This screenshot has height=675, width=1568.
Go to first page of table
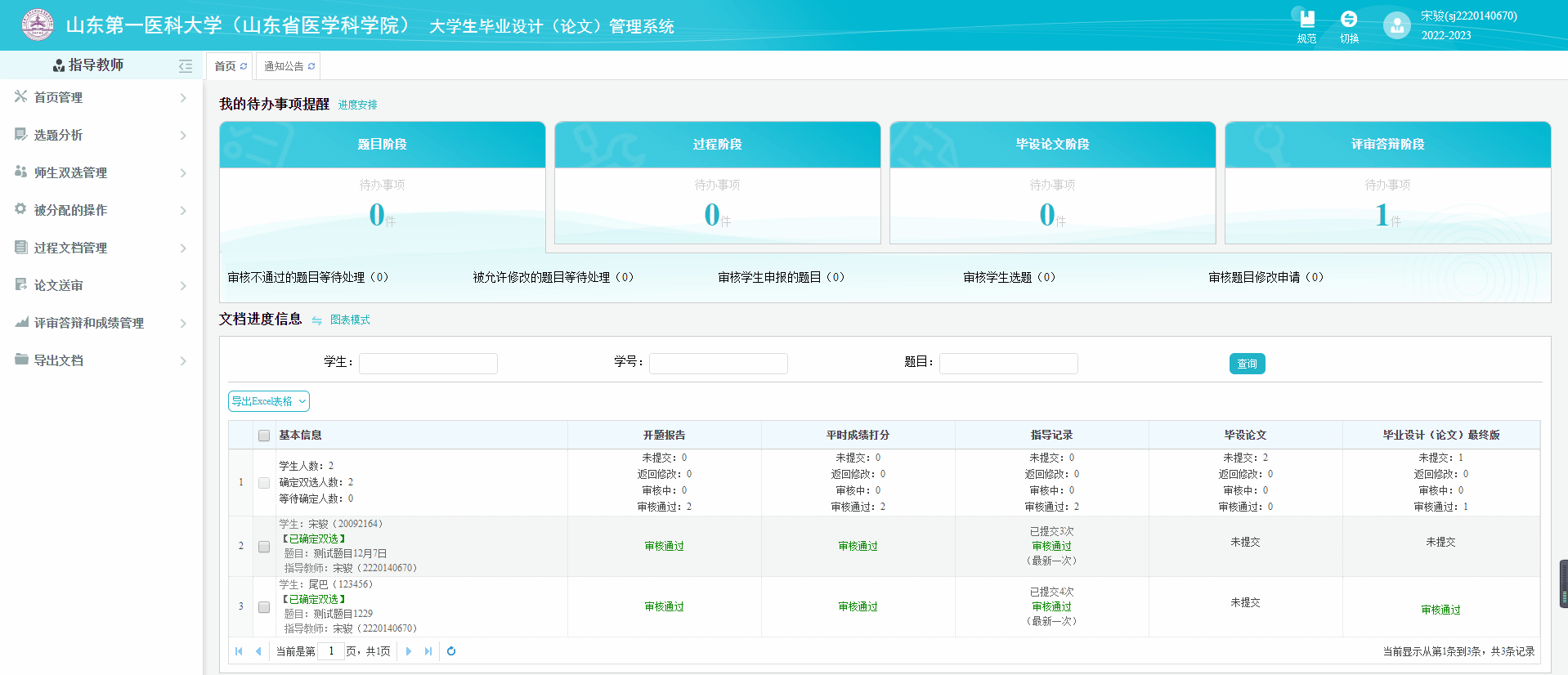239,651
